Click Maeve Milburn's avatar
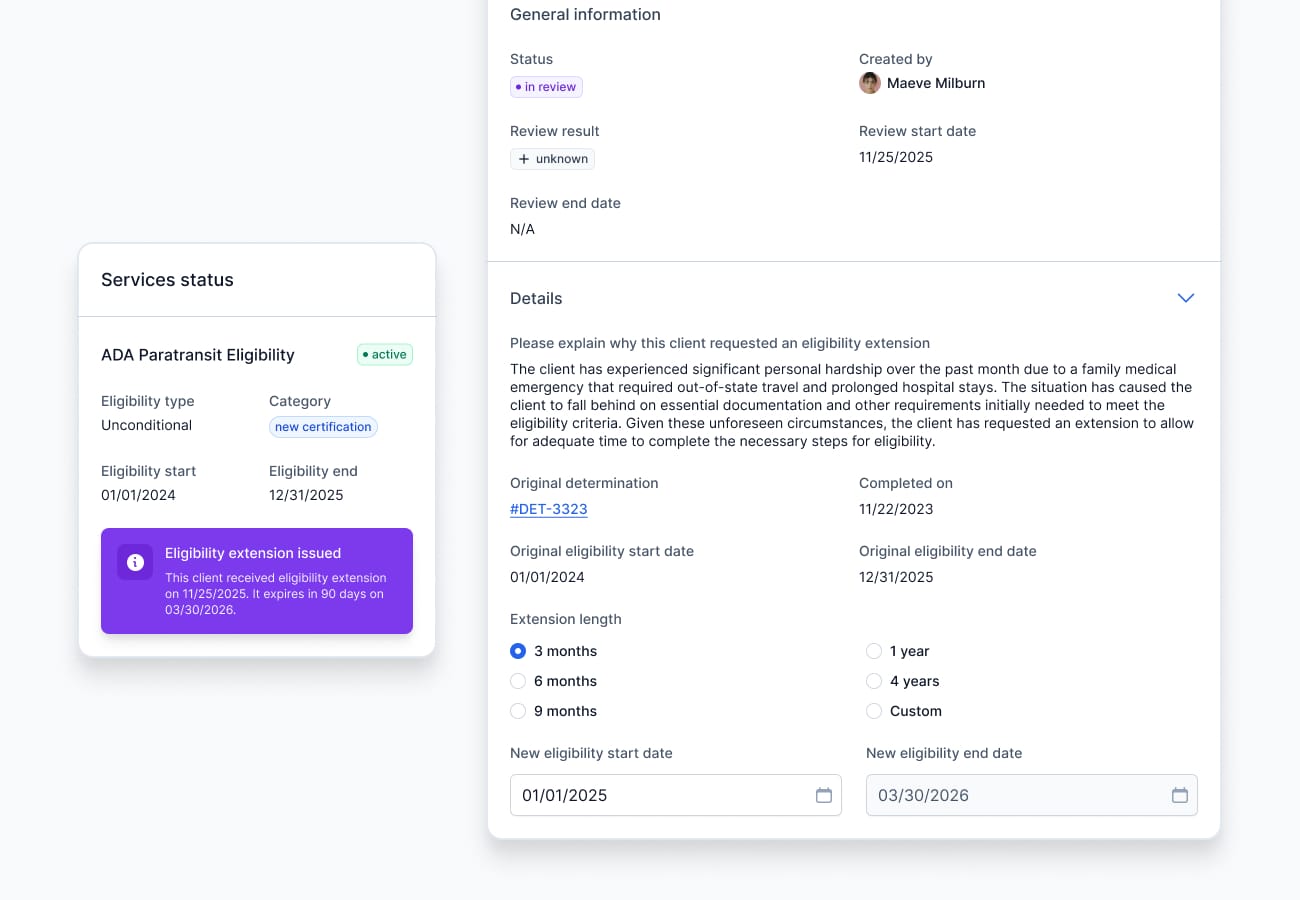 click(870, 83)
